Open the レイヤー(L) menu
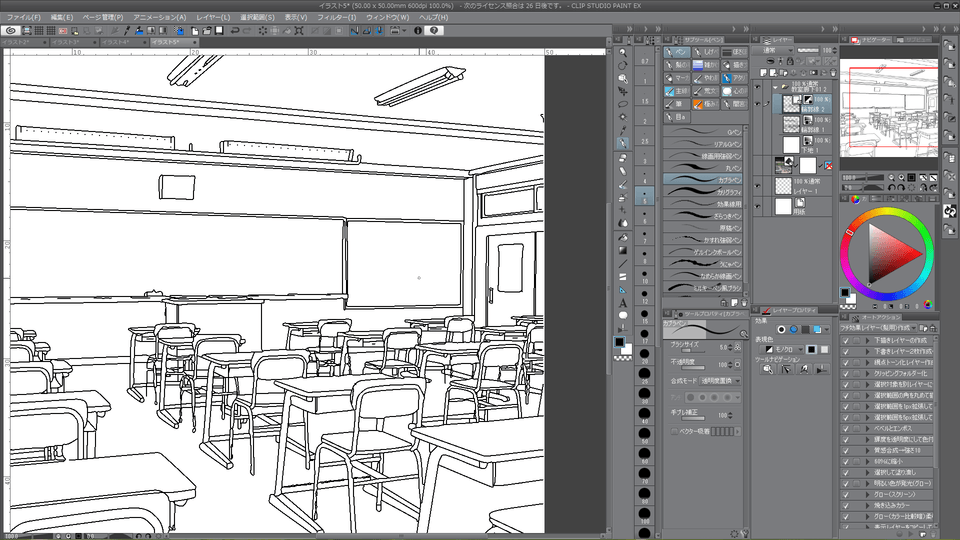The width and height of the screenshot is (960, 540). pos(212,17)
